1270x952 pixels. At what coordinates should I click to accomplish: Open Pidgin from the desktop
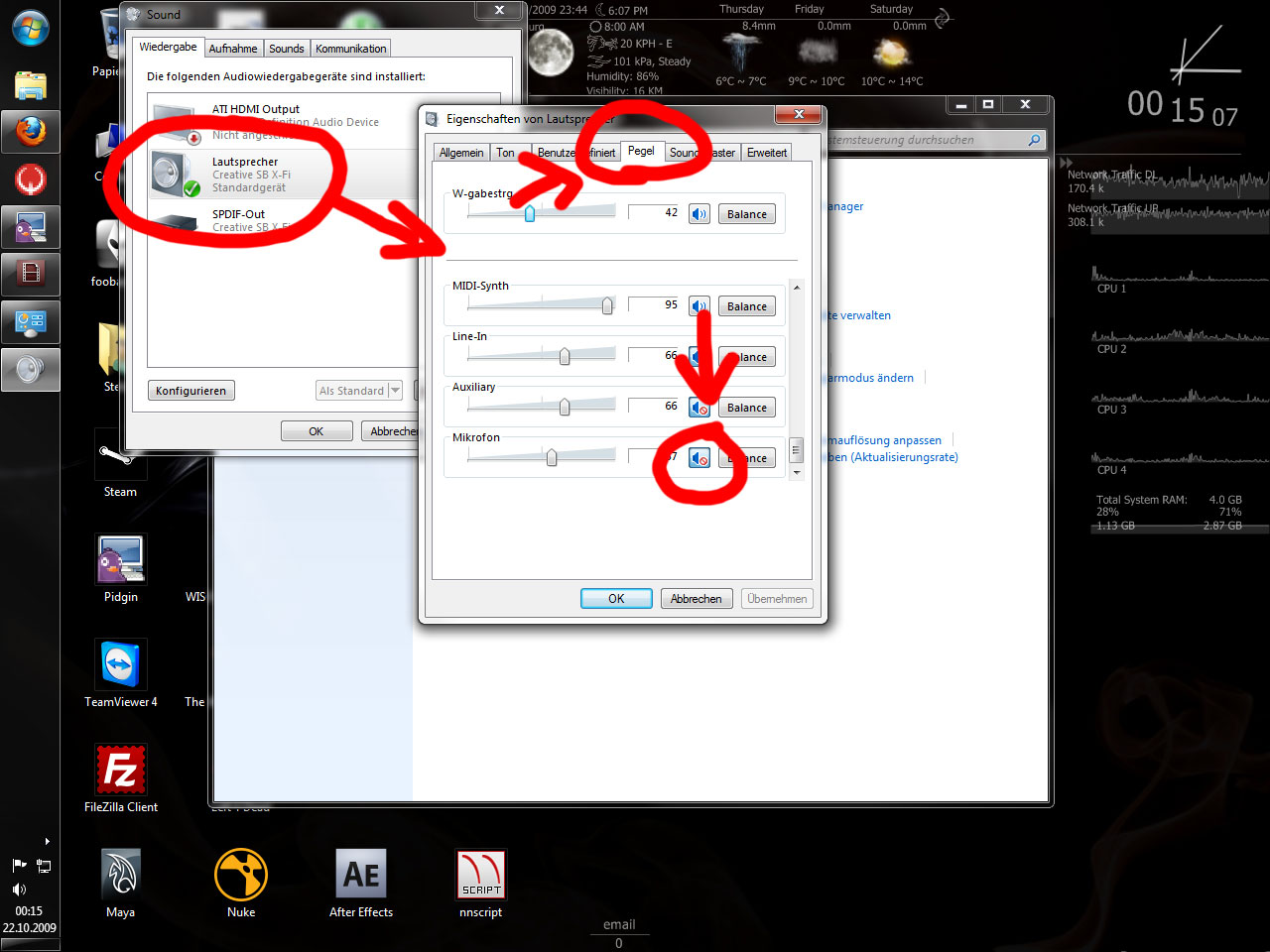pos(121,560)
